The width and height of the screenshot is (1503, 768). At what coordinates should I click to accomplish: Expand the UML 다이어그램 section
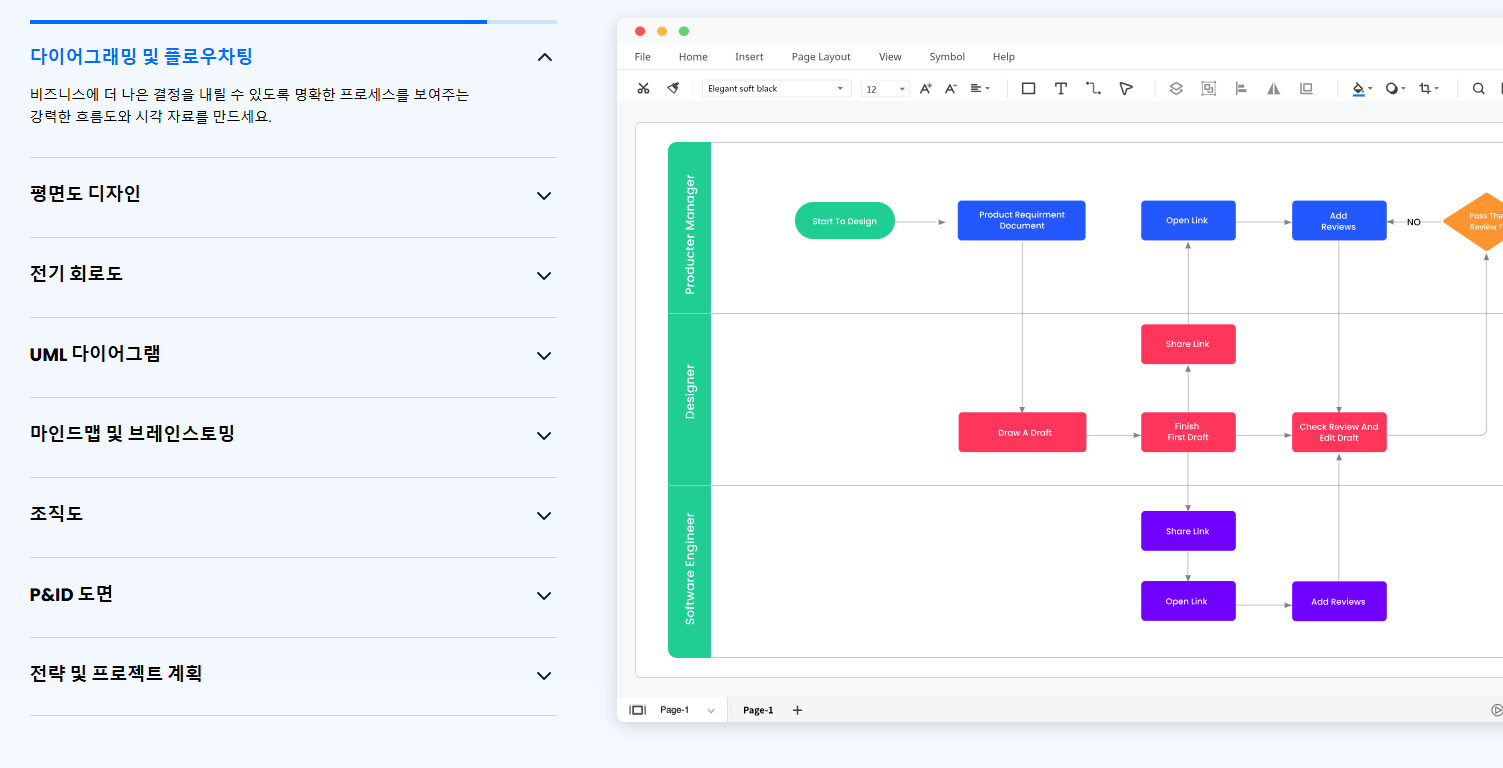click(545, 356)
